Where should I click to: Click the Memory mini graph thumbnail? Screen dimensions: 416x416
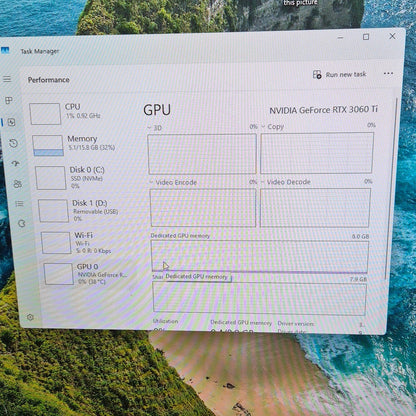(x=48, y=145)
